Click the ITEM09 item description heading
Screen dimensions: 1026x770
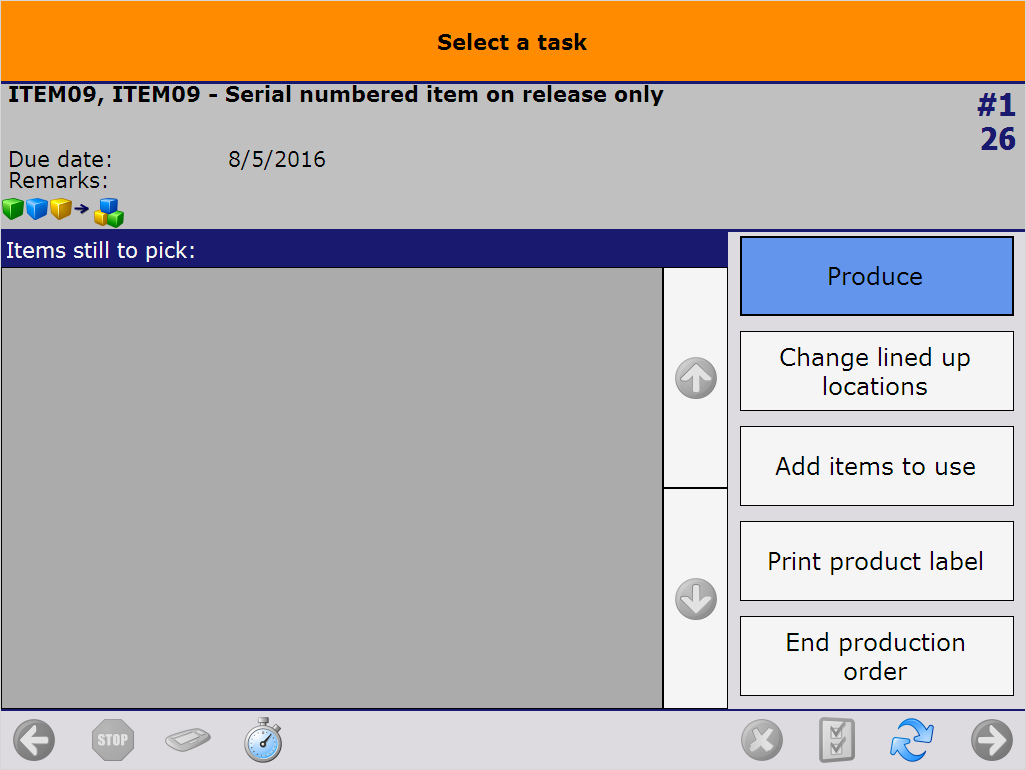[336, 95]
